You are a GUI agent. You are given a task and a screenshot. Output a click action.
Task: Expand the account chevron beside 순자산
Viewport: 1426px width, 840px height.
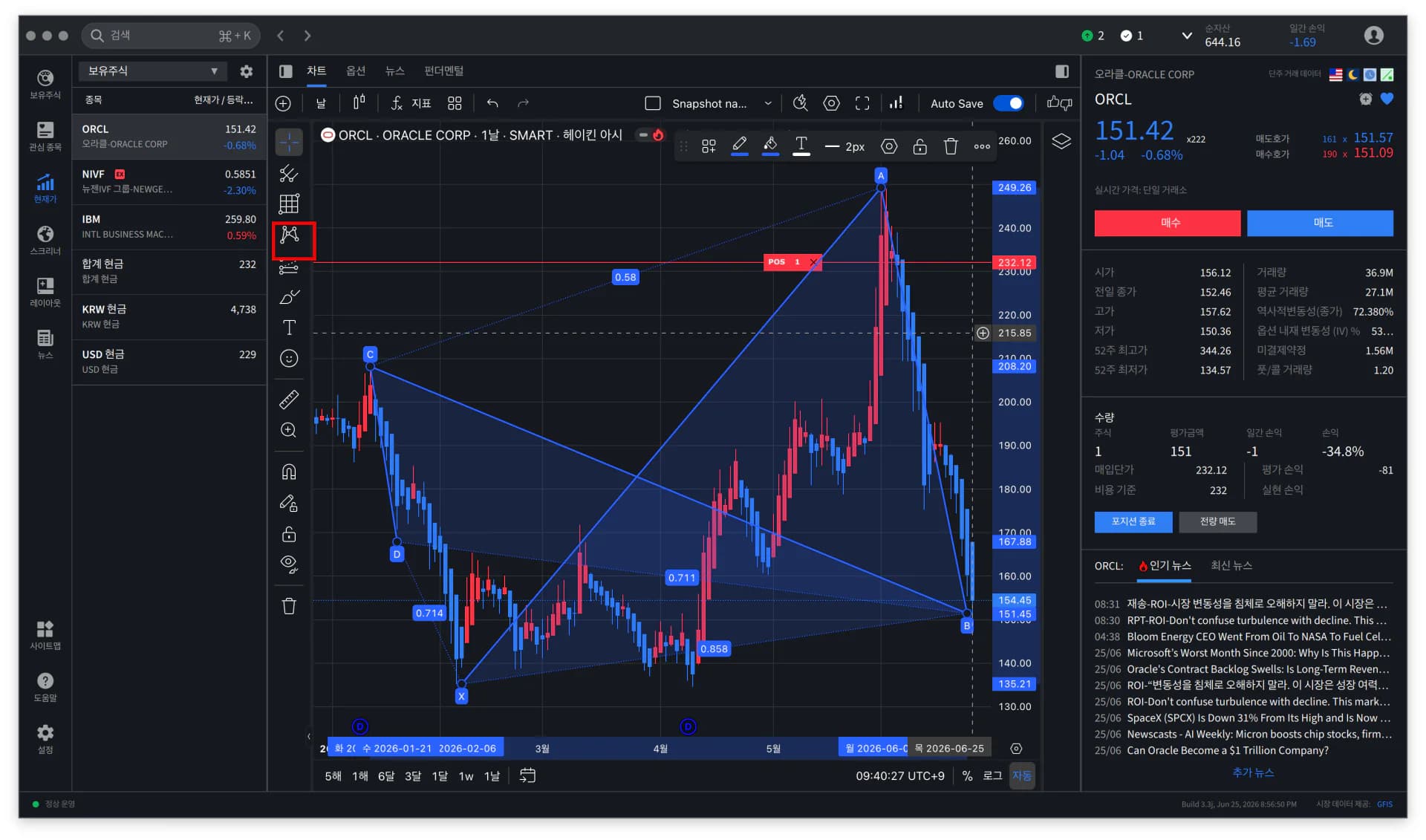1187,35
